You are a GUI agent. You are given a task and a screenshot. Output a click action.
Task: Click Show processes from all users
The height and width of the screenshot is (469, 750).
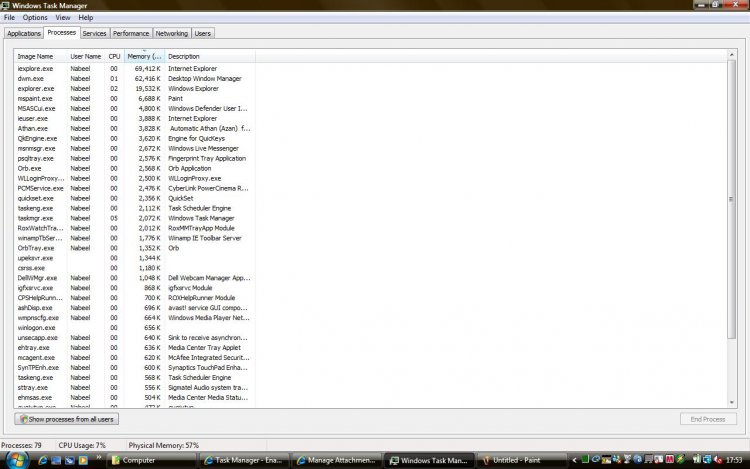[x=66, y=419]
